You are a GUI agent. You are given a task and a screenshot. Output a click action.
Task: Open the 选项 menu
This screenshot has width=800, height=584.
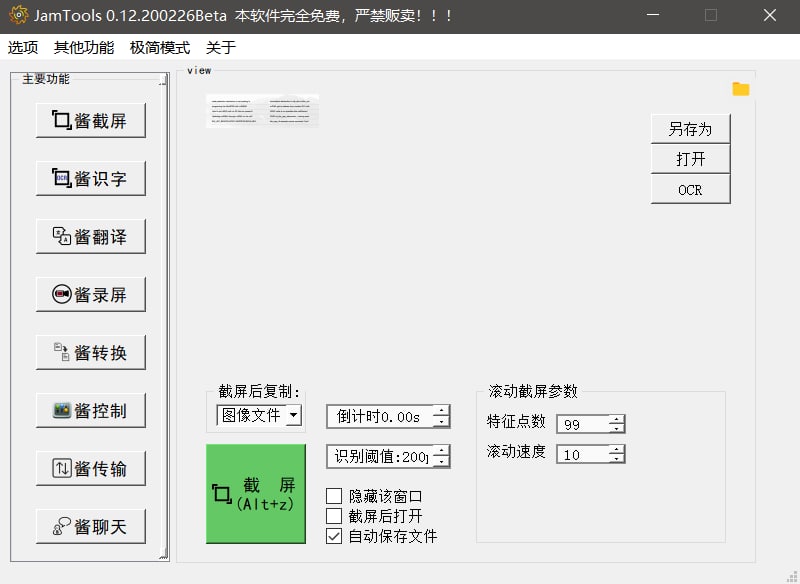click(23, 47)
